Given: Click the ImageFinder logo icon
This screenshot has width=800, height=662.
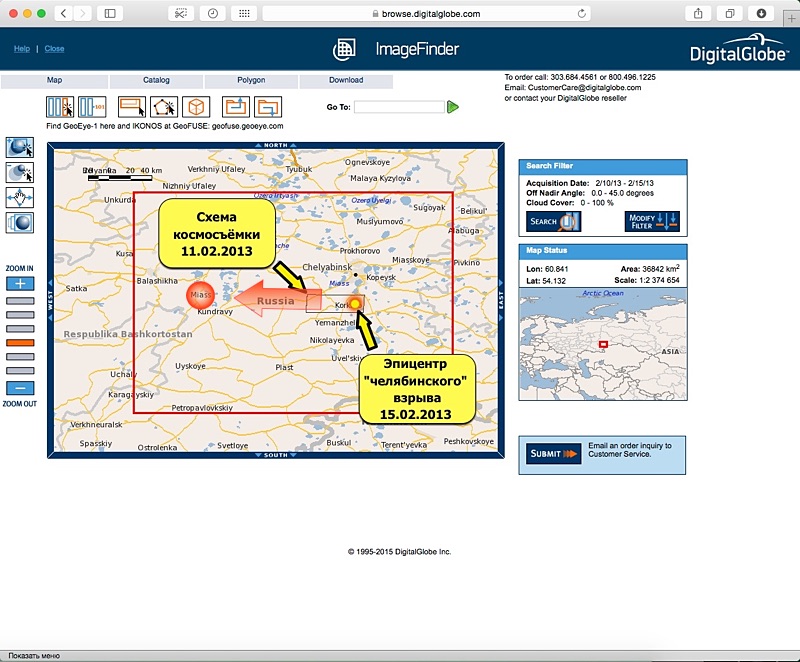Looking at the screenshot, I should click(344, 49).
